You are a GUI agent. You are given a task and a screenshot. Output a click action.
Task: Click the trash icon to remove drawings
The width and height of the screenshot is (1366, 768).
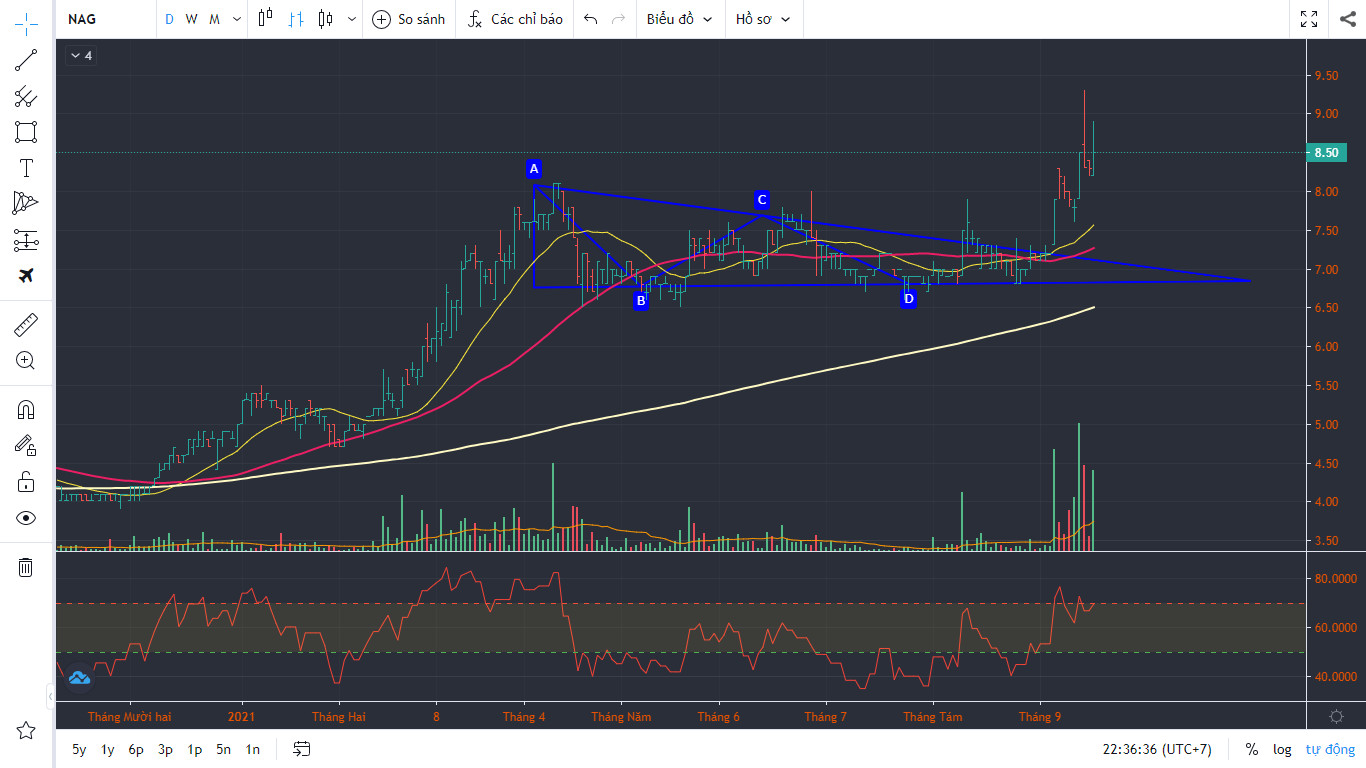pos(26,567)
